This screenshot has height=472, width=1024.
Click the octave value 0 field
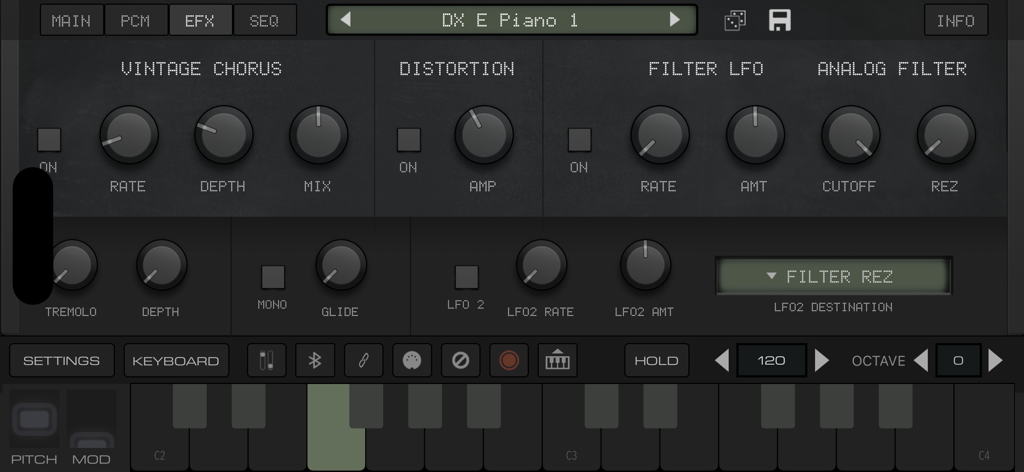point(958,360)
